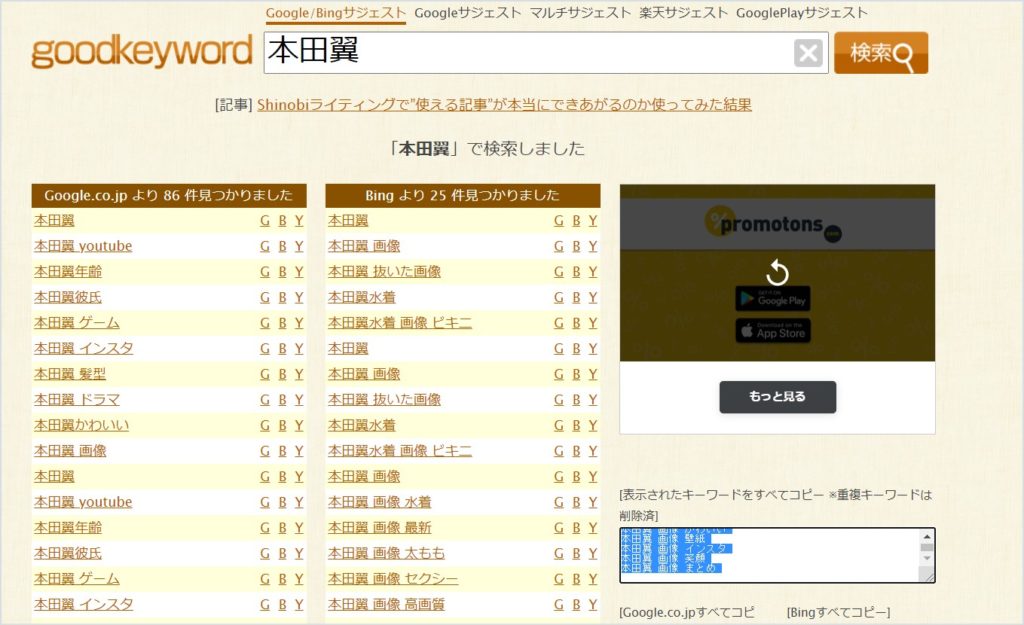Click B link in the 本田翼 画像 水着 row

pyautogui.click(x=576, y=502)
